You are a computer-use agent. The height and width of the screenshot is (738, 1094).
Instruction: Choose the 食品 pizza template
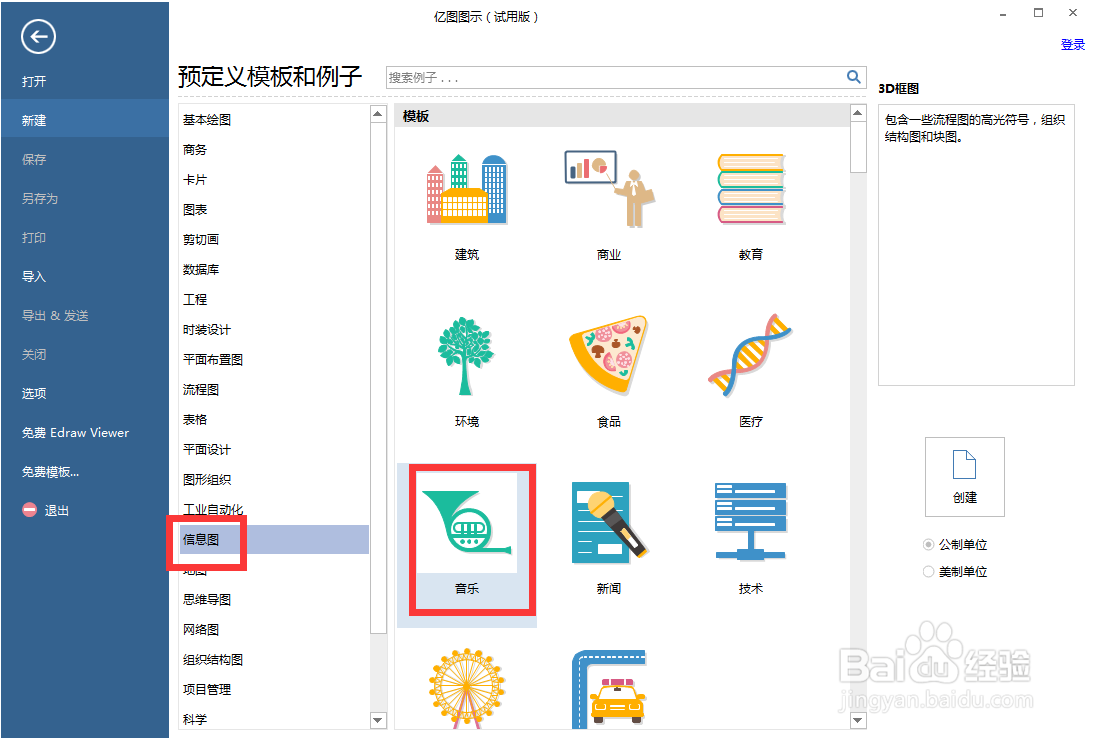pos(608,355)
